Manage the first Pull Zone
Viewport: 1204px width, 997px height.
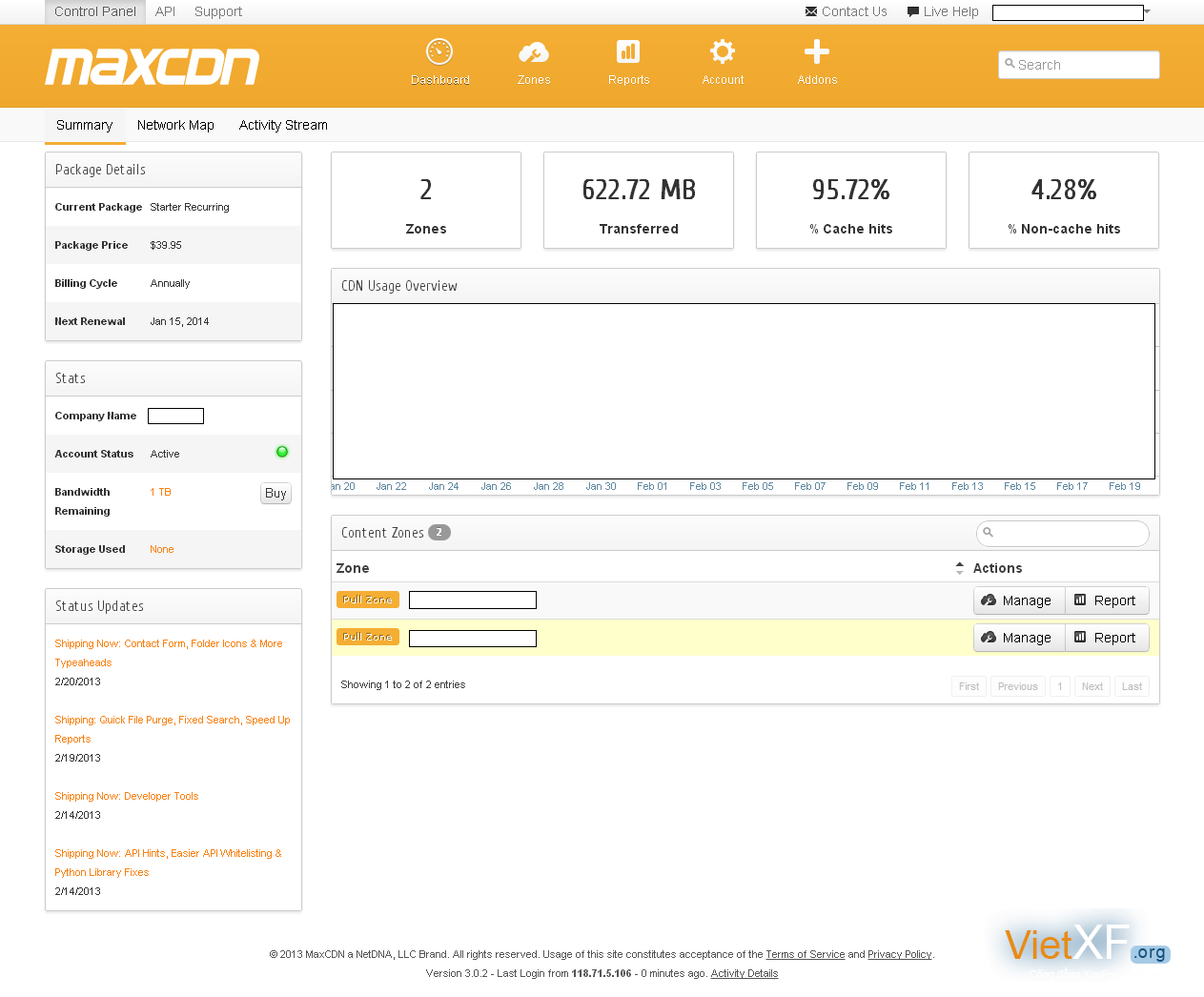(x=1018, y=600)
